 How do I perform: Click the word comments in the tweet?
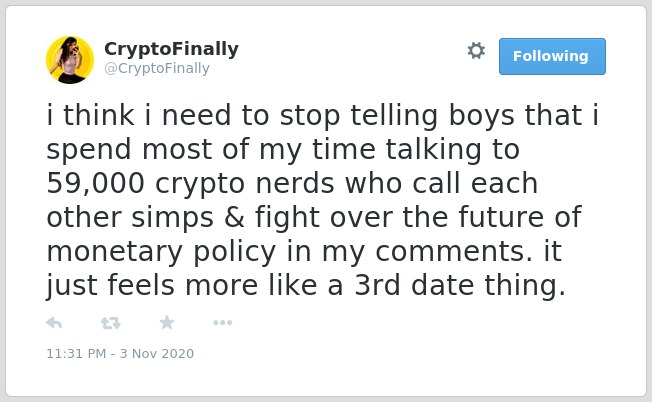tap(454, 252)
